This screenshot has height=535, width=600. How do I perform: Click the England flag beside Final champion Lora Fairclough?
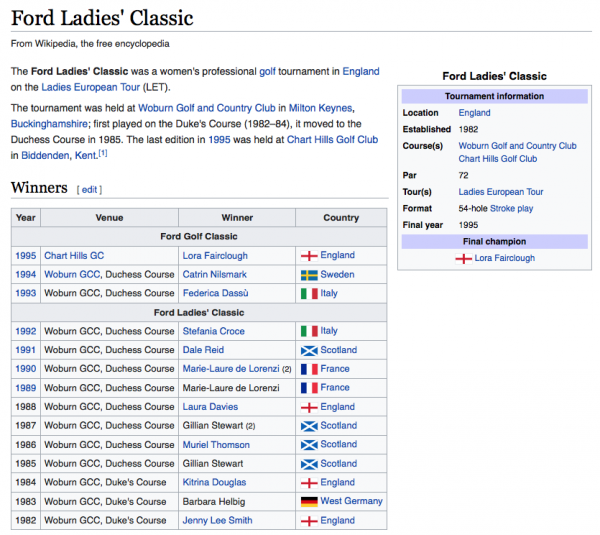point(463,259)
